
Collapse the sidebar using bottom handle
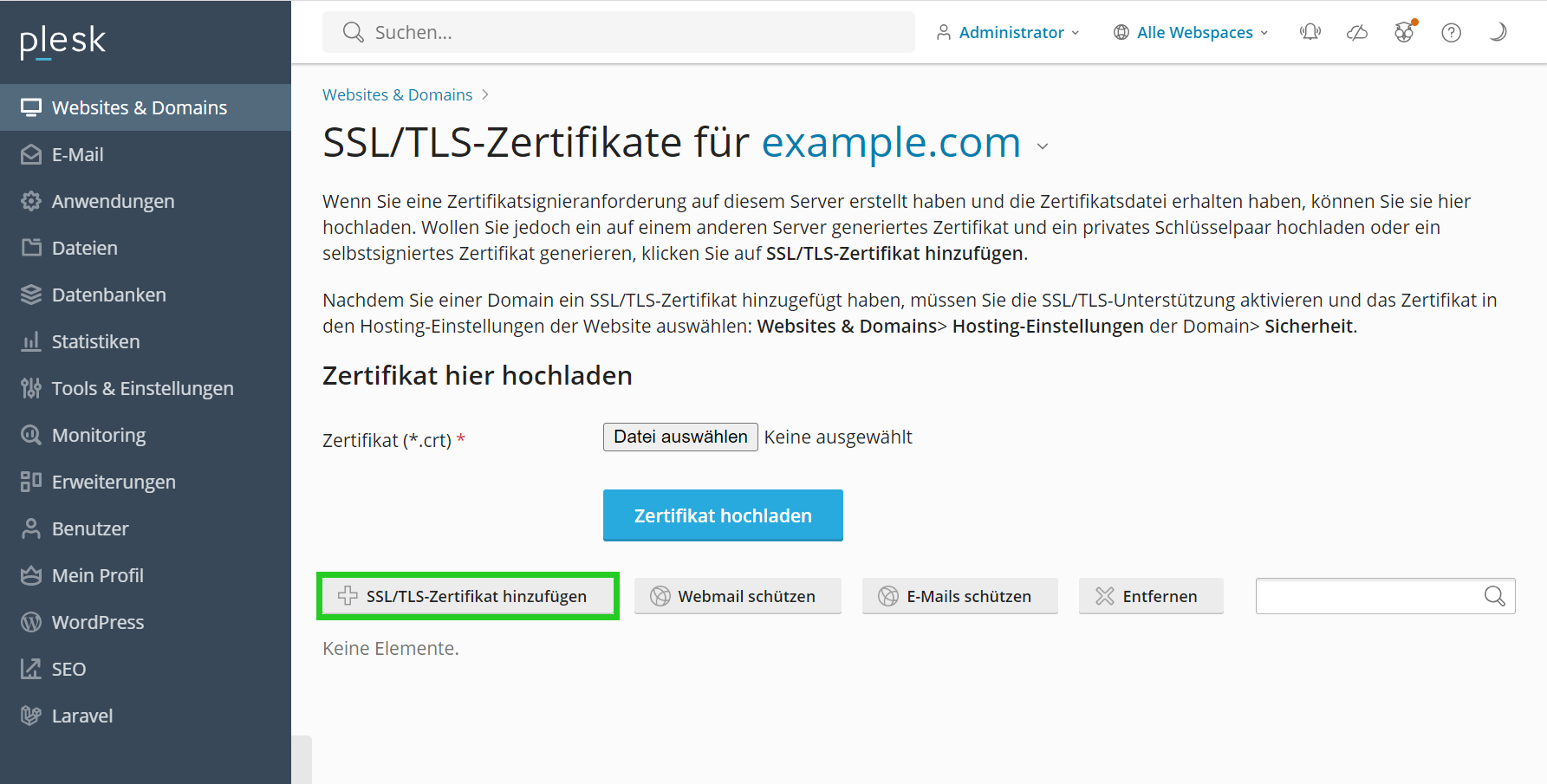[x=302, y=760]
